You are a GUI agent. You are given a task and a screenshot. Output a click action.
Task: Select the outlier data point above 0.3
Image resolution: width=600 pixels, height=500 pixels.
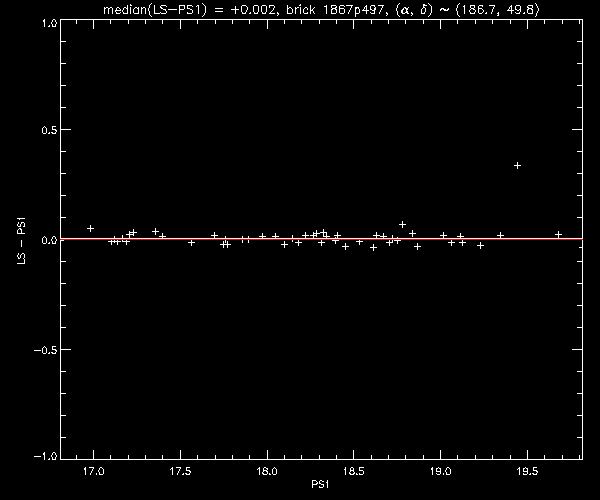coord(517,166)
